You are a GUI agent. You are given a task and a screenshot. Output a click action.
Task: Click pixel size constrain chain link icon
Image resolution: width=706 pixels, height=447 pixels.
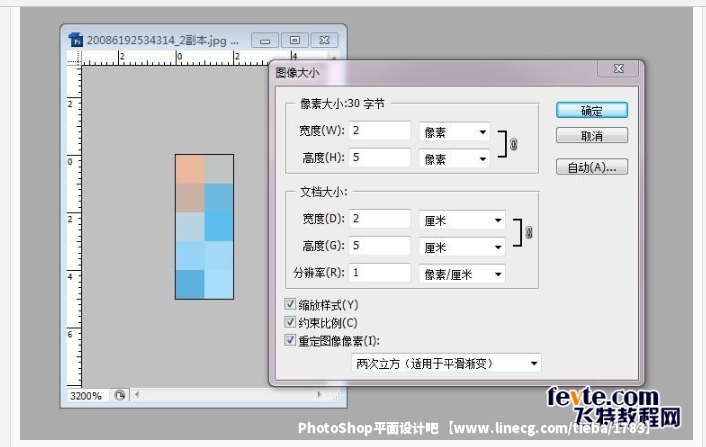[x=513, y=144]
